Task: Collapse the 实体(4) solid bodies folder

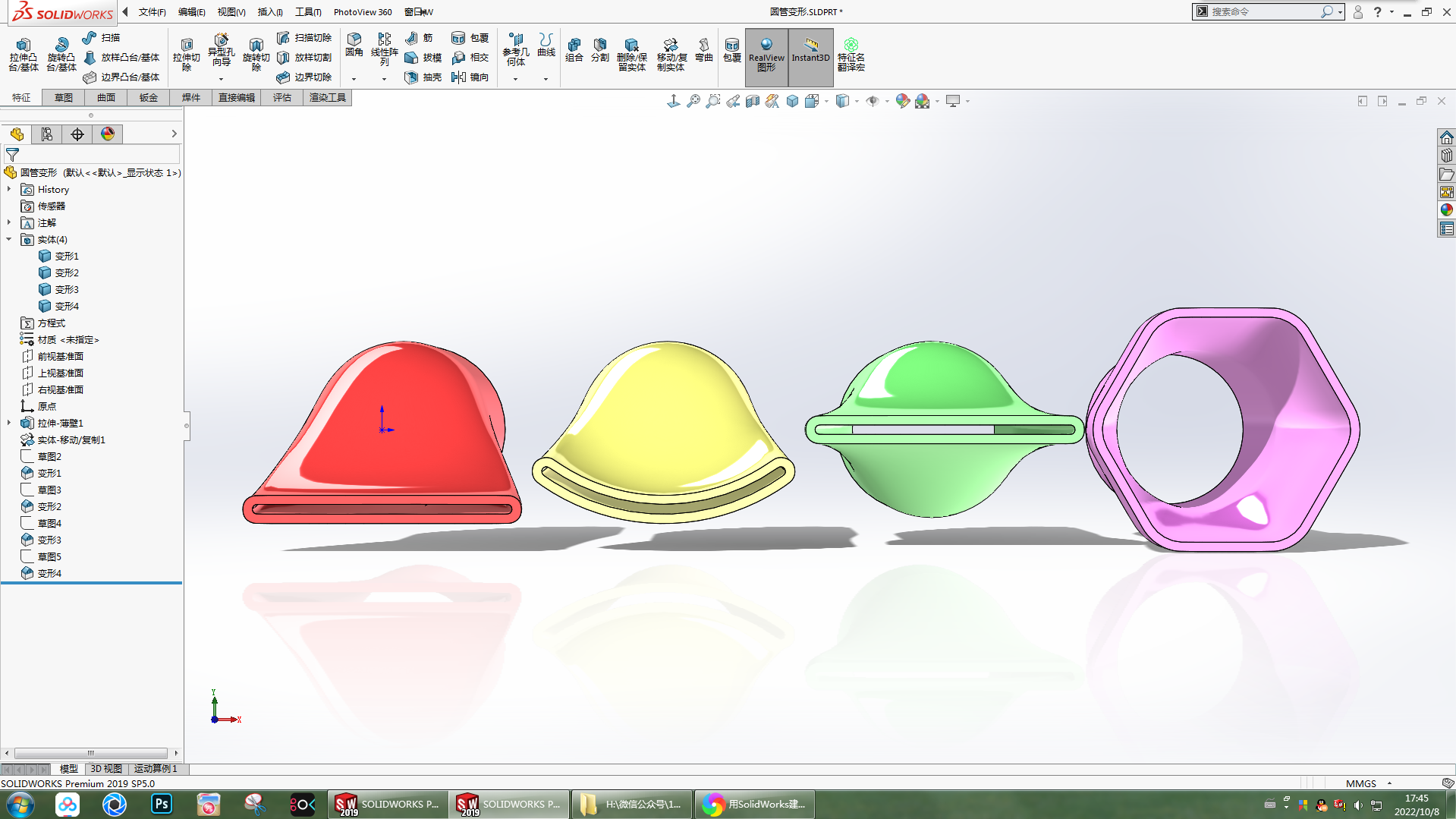Action: pos(9,239)
